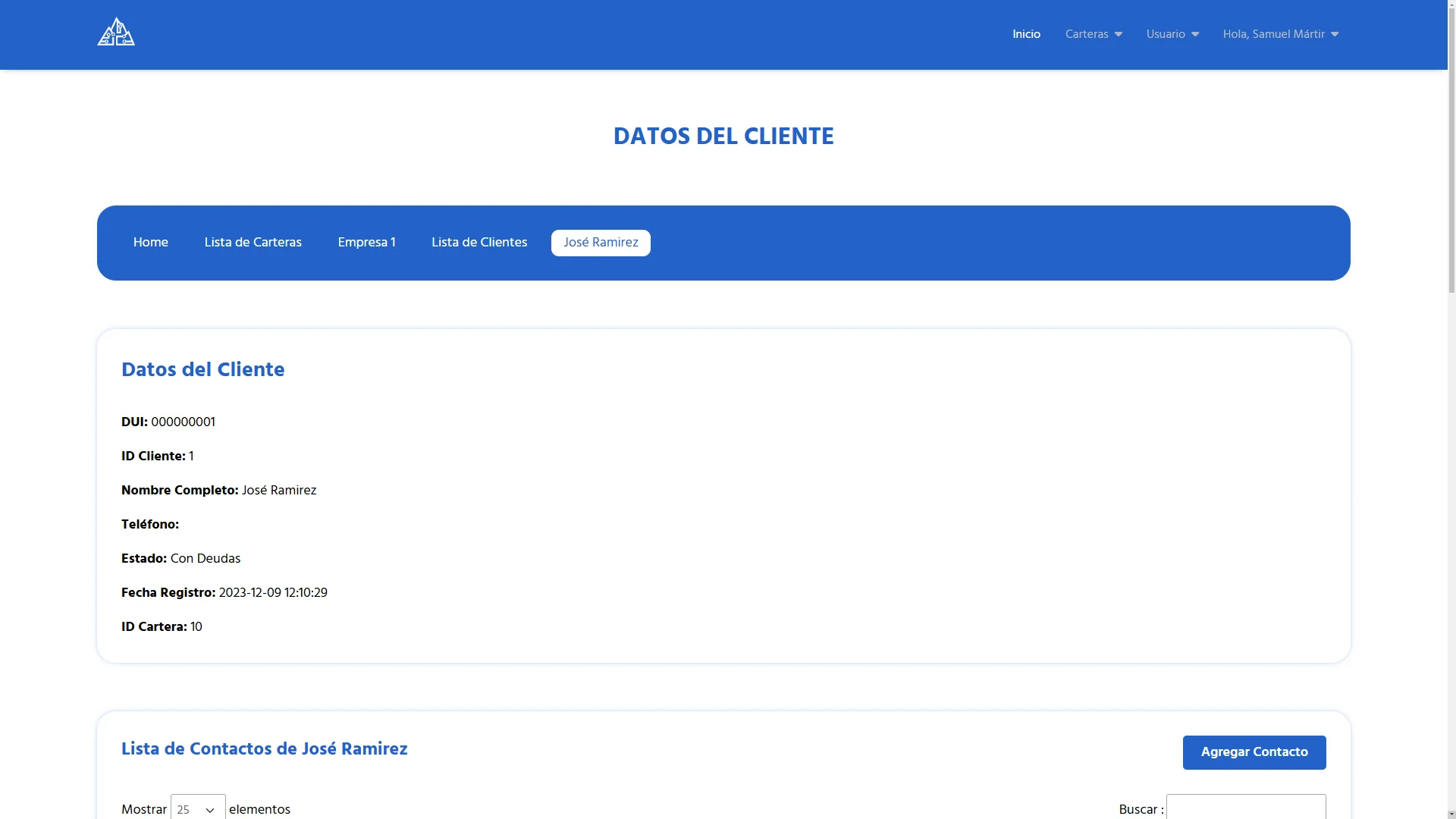Image resolution: width=1456 pixels, height=819 pixels.
Task: Click the Agregar Contacto button
Action: (1254, 752)
